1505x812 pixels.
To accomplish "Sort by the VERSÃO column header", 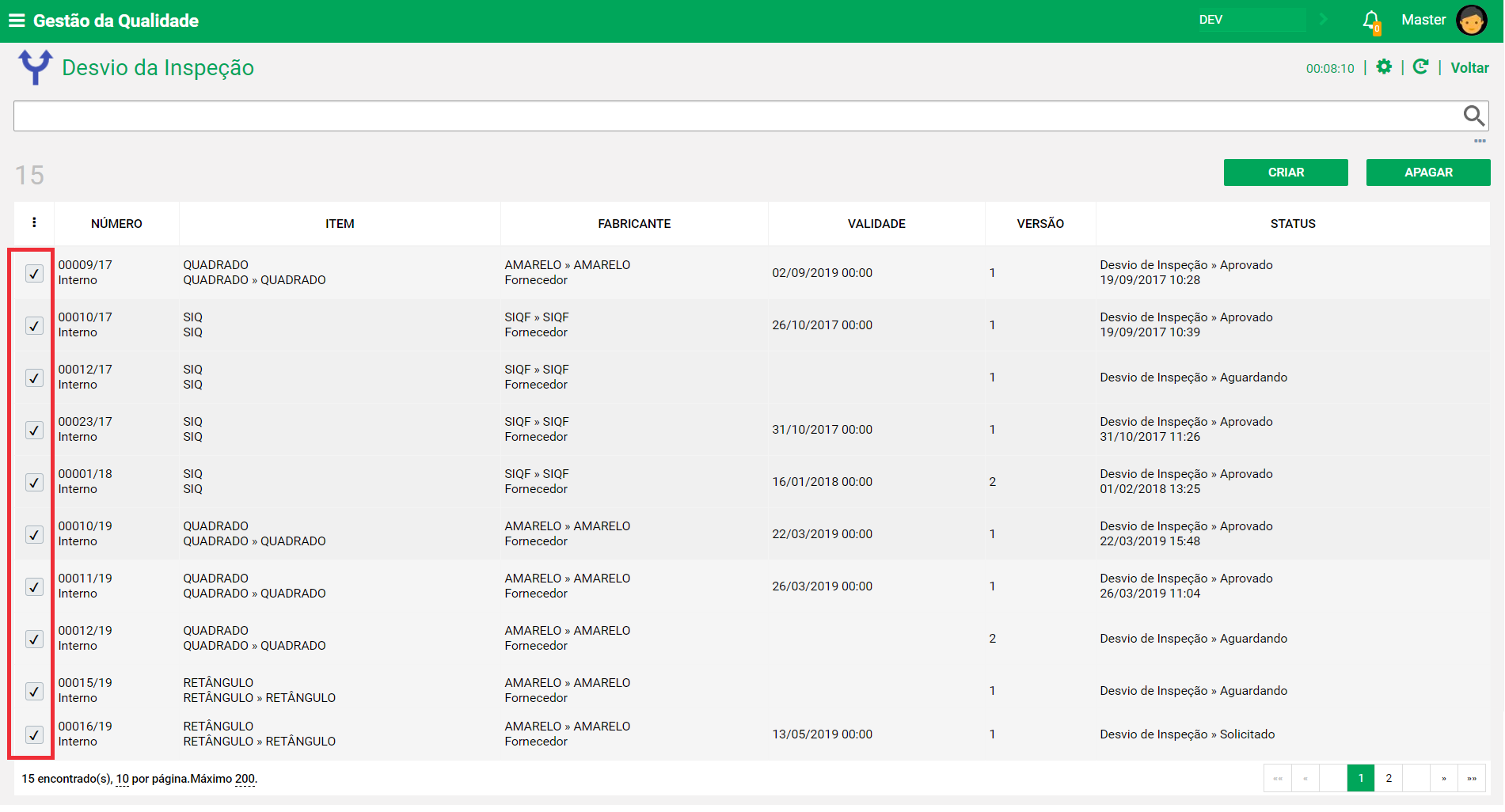I will click(x=1040, y=224).
